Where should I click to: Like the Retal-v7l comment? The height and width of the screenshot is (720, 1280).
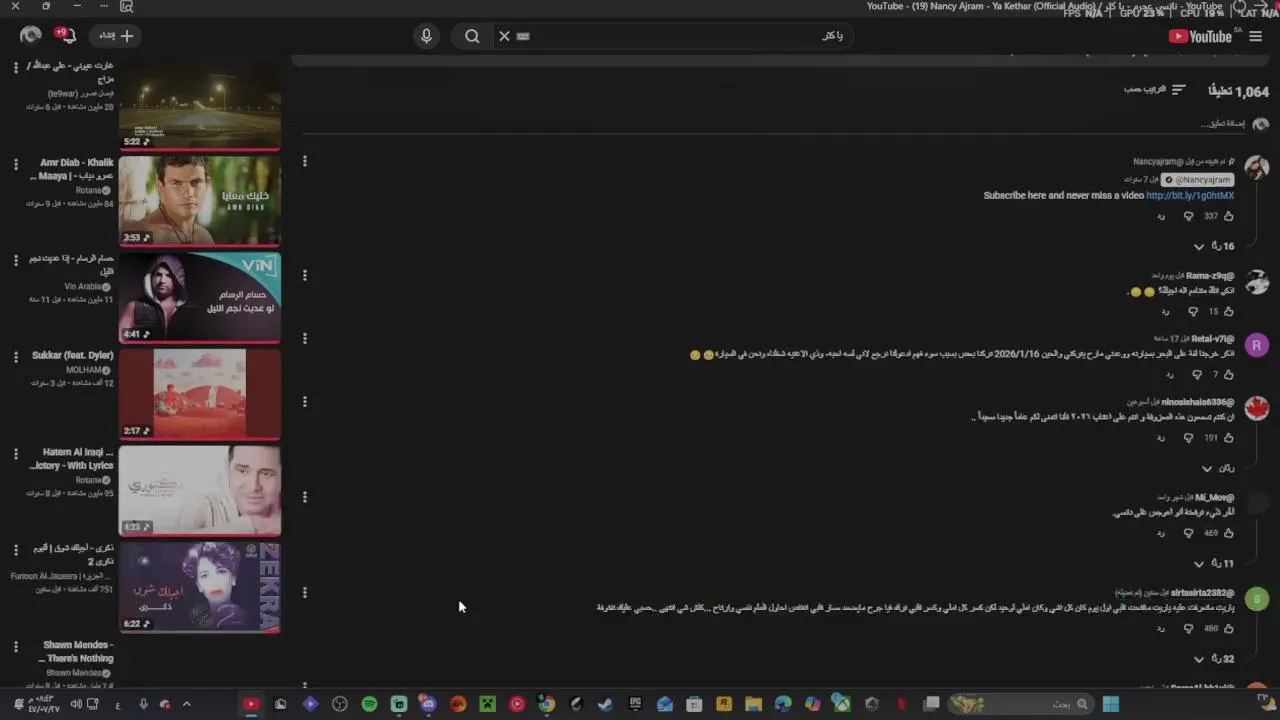[x=1228, y=375]
